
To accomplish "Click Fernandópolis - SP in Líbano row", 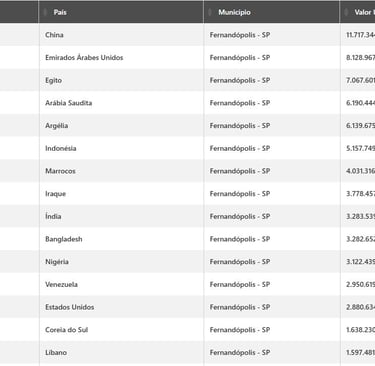I will [x=240, y=352].
